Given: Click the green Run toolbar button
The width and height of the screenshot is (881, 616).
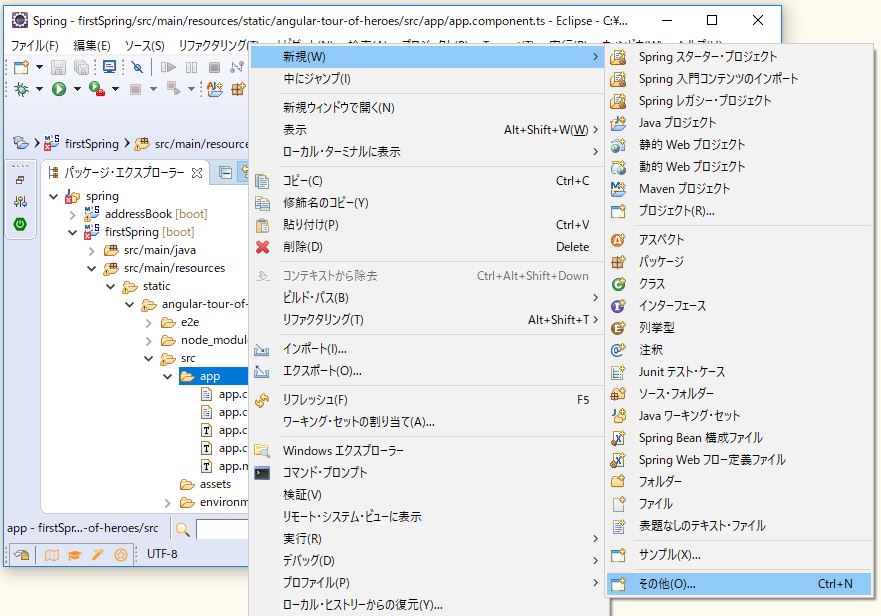Looking at the screenshot, I should (59, 89).
